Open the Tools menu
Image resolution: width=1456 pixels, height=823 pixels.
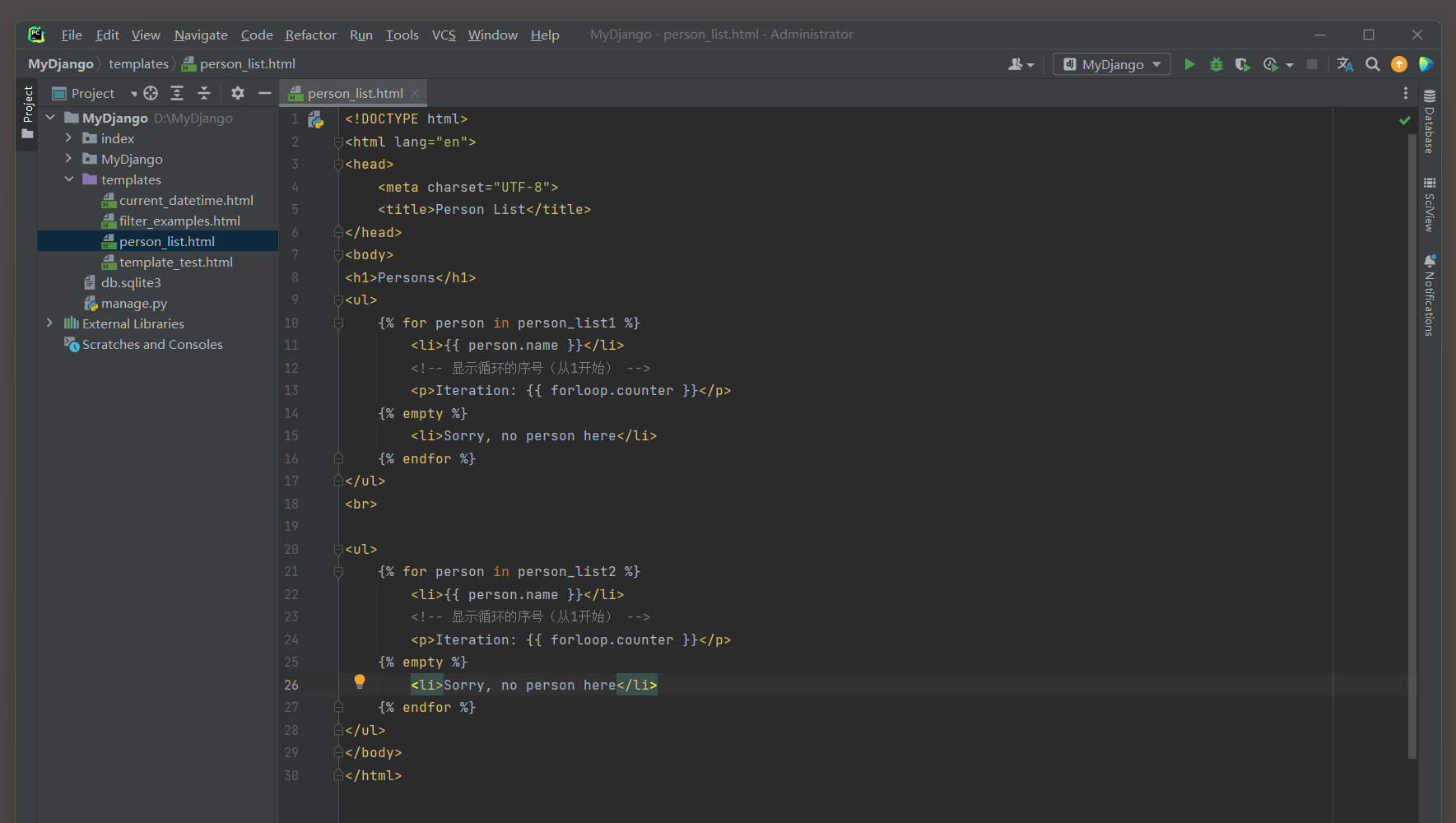[x=402, y=35]
